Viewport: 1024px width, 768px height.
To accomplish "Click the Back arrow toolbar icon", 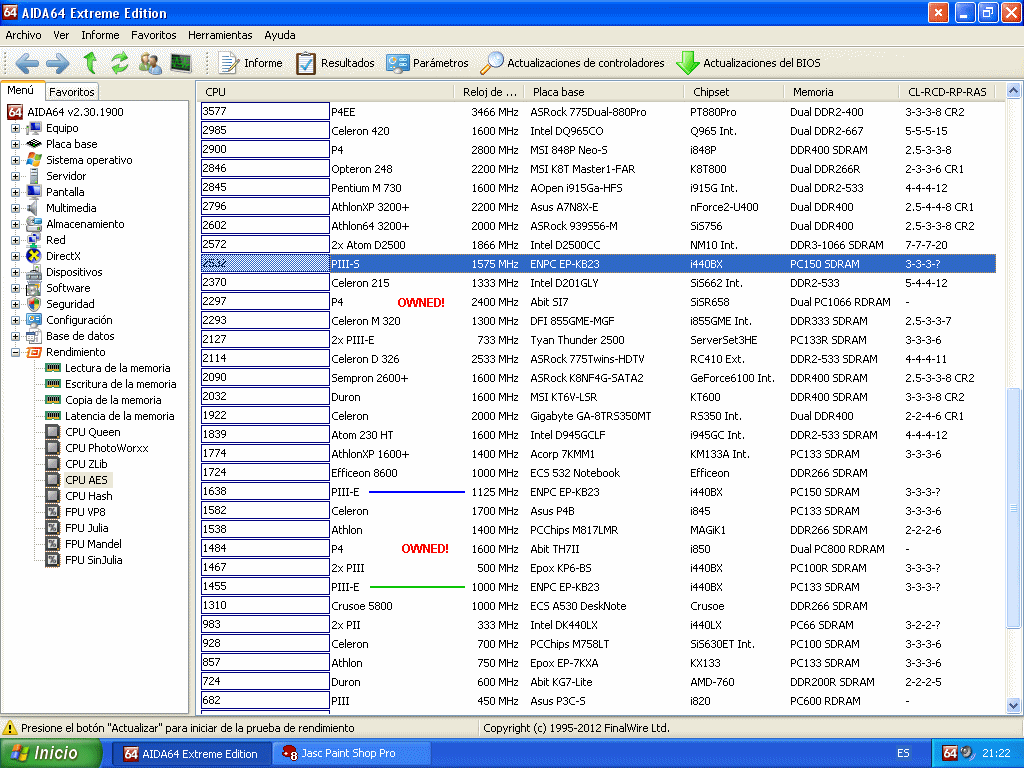I will [x=27, y=63].
